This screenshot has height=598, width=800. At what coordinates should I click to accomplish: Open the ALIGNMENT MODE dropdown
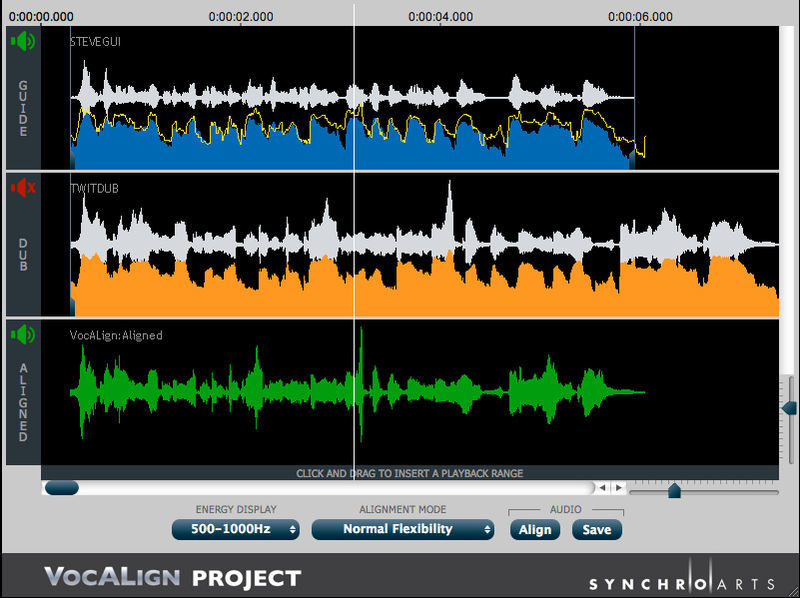point(403,530)
